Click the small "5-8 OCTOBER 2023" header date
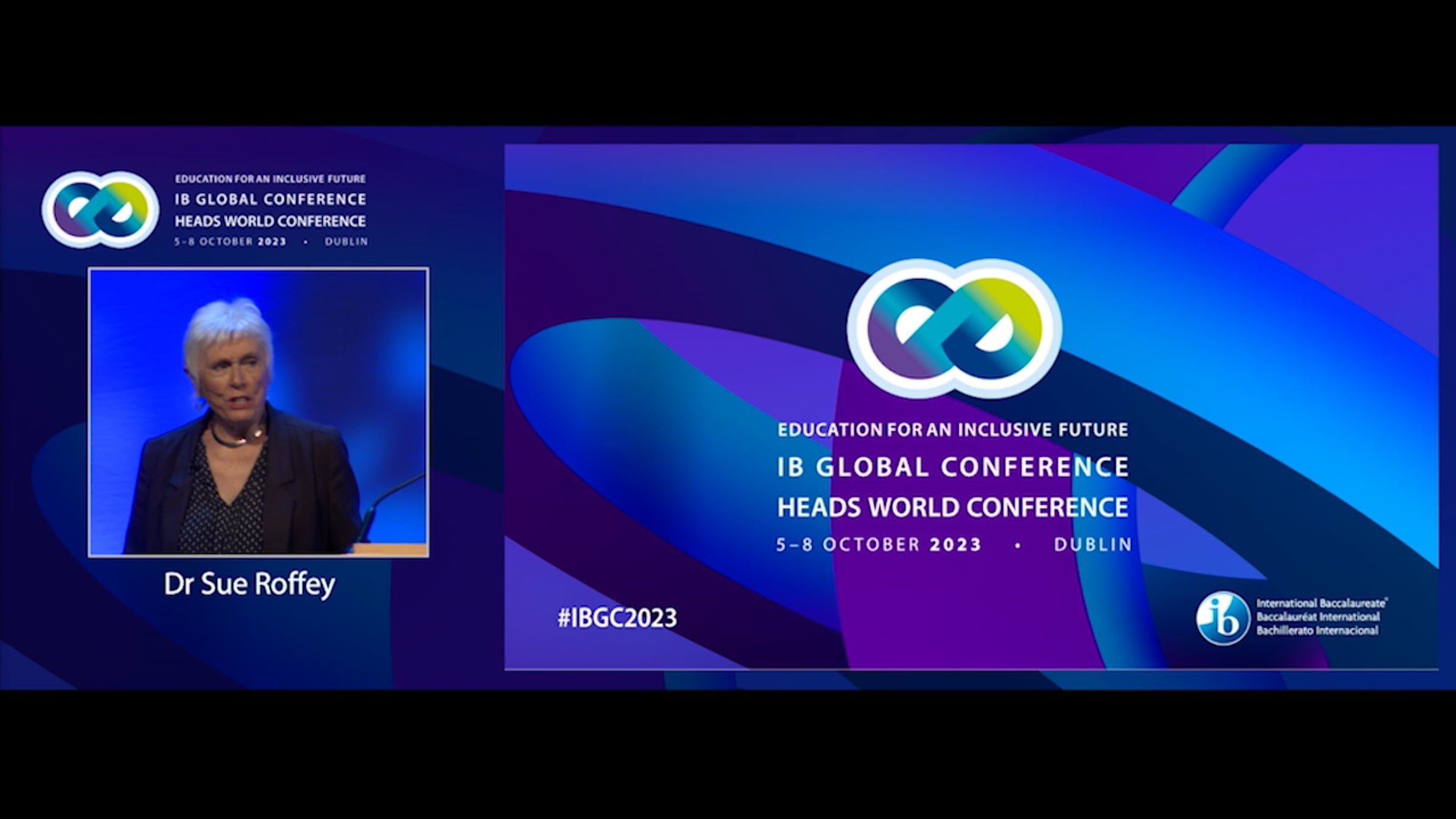 pos(230,241)
